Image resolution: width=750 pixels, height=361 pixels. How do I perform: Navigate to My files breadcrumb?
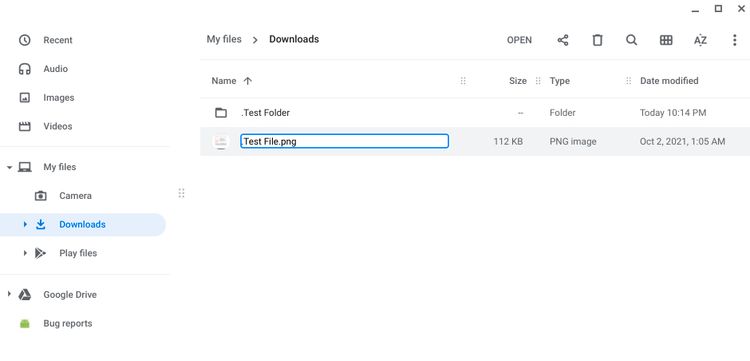pyautogui.click(x=224, y=39)
